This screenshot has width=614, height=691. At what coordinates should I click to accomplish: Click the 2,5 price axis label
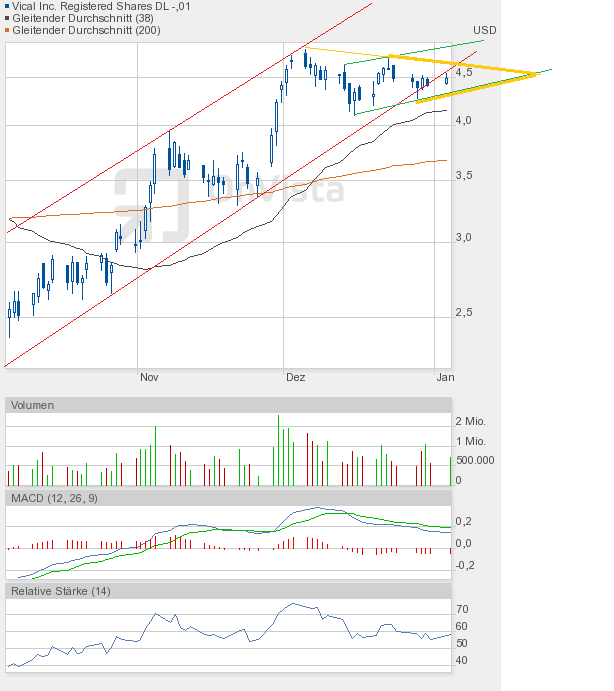click(465, 313)
